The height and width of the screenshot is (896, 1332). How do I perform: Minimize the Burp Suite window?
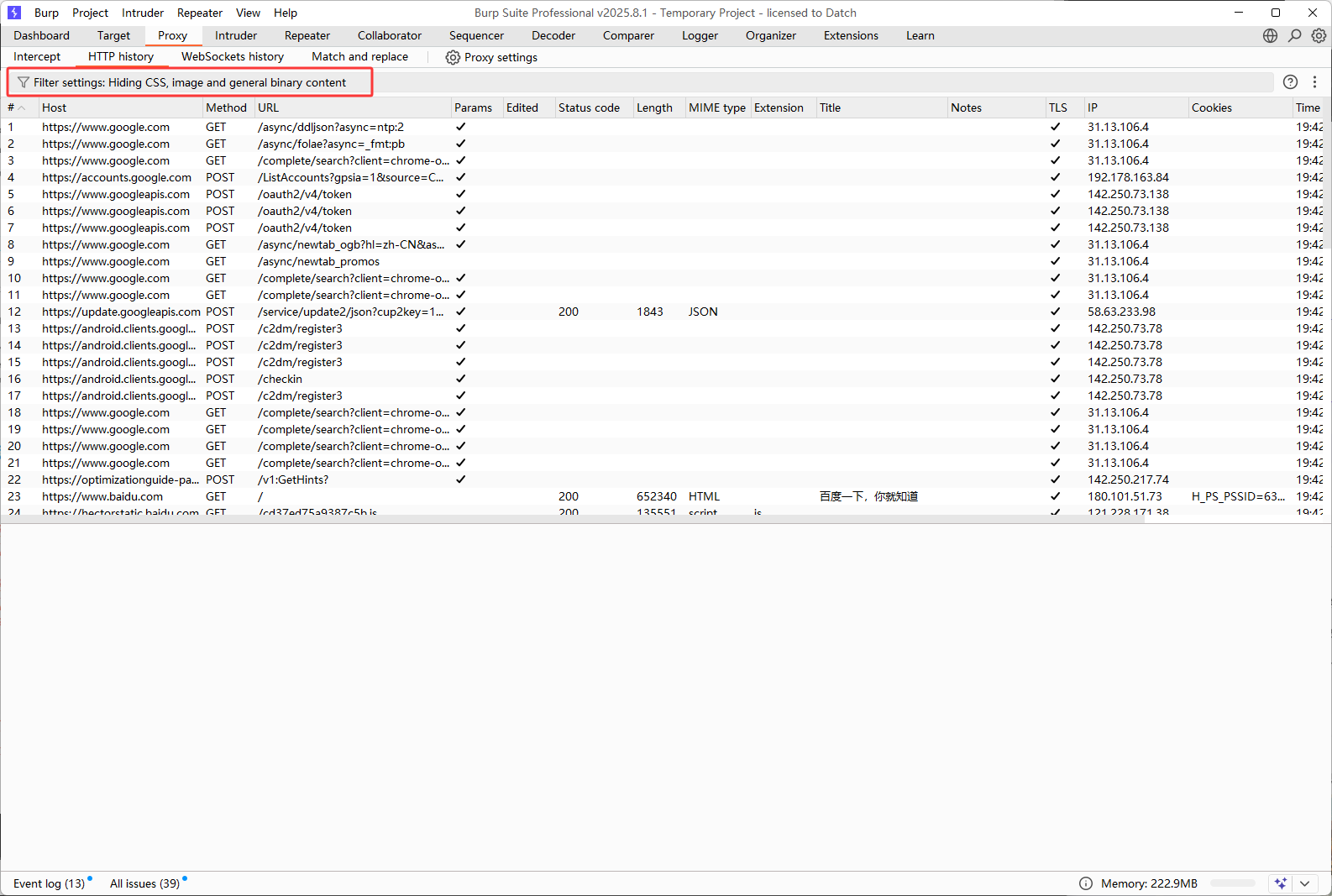pos(1238,13)
